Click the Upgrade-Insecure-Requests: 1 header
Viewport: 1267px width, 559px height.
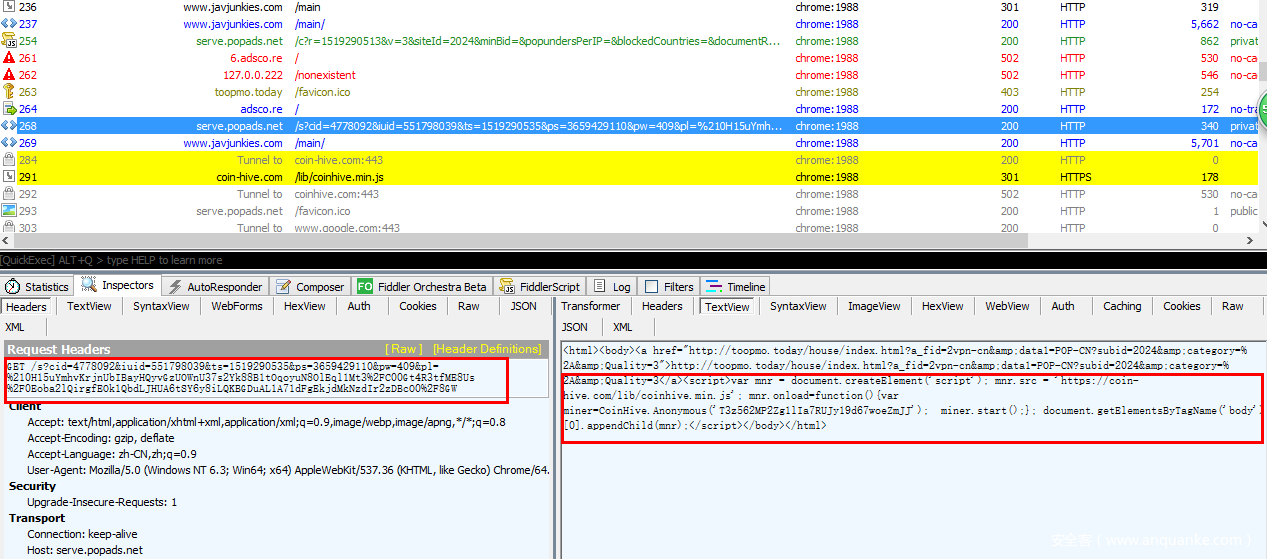click(x=102, y=502)
